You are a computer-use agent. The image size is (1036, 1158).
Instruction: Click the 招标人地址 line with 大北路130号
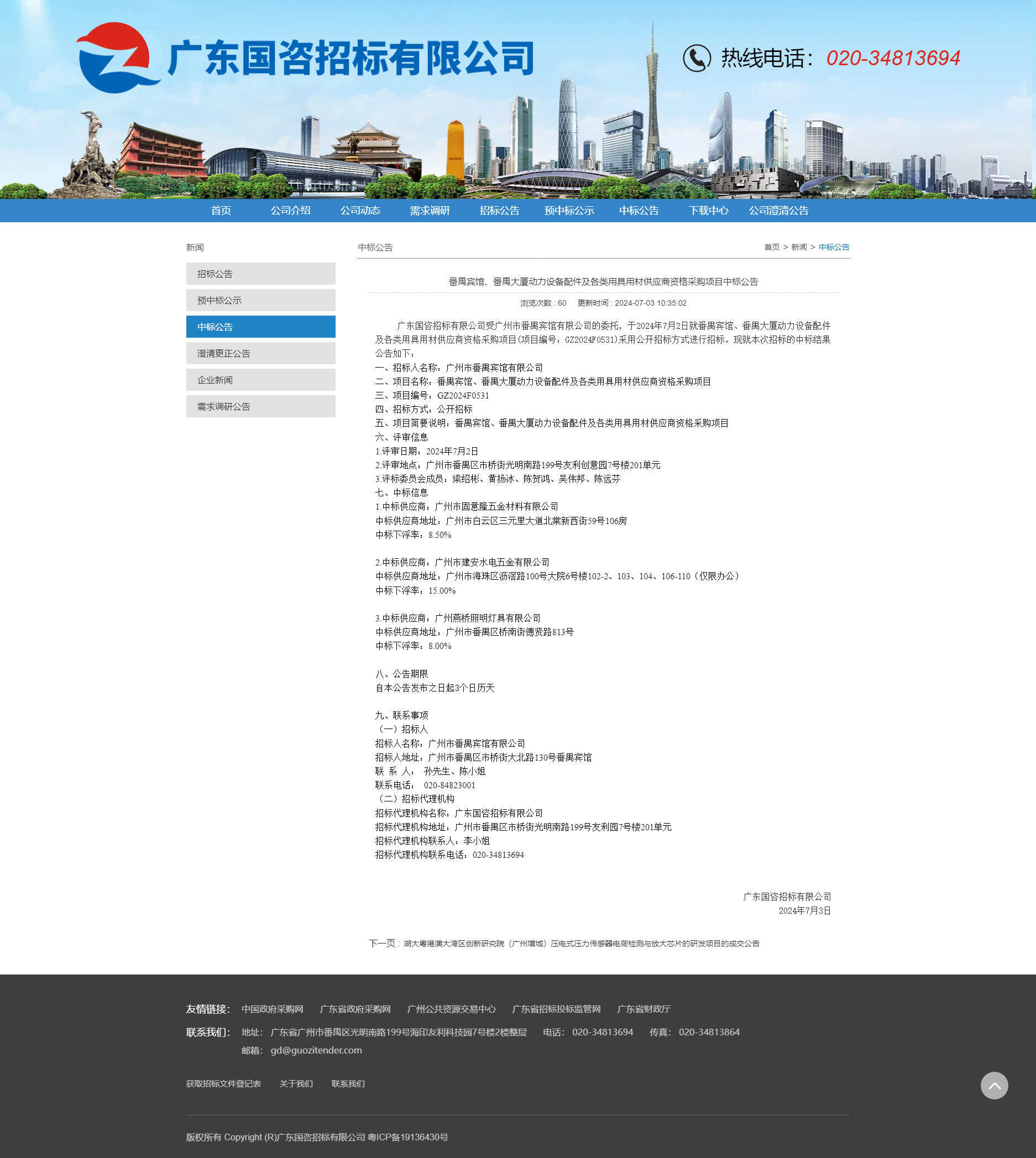click(483, 757)
